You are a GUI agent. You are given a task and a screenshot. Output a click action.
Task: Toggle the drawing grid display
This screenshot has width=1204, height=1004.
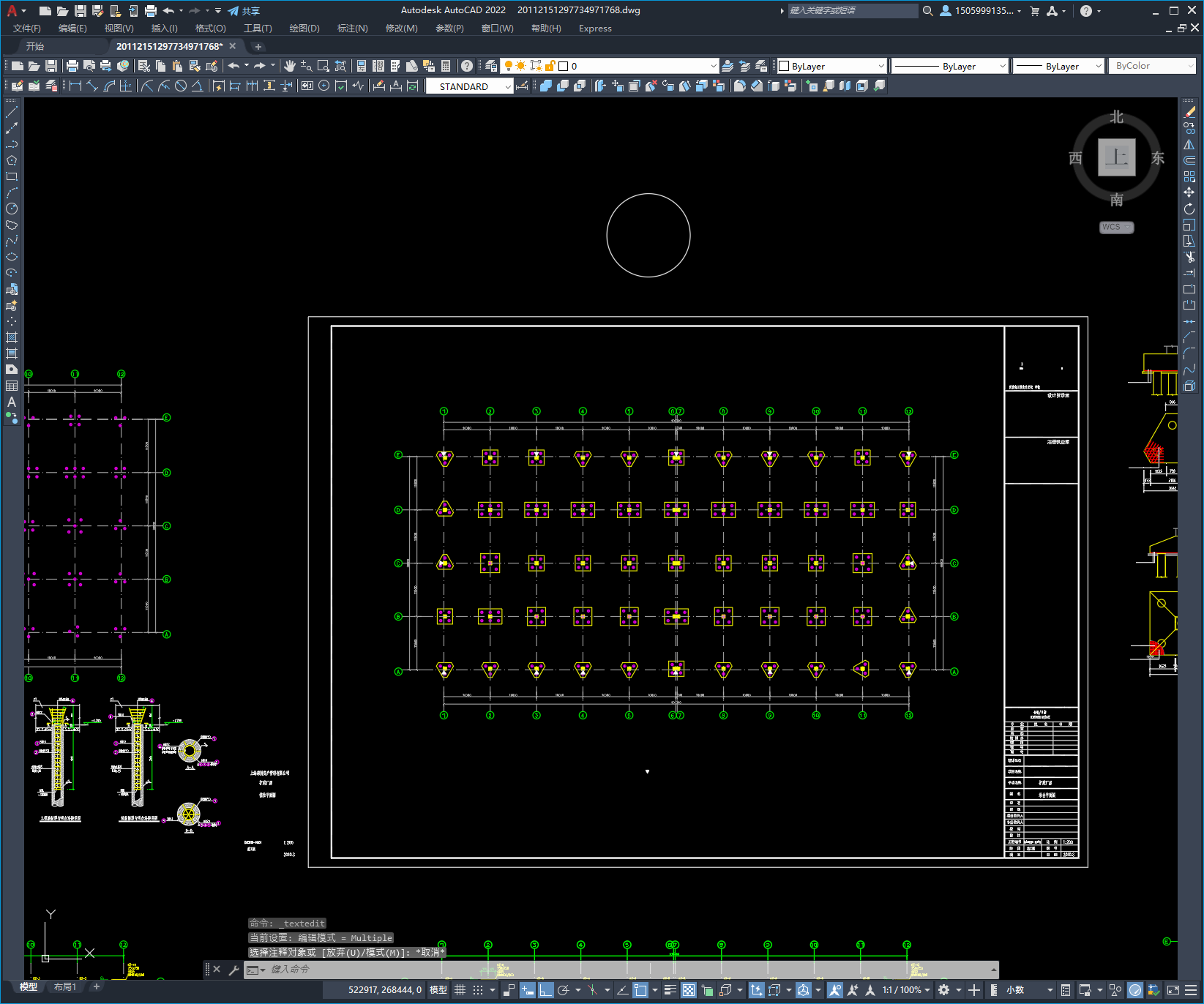pyautogui.click(x=460, y=990)
